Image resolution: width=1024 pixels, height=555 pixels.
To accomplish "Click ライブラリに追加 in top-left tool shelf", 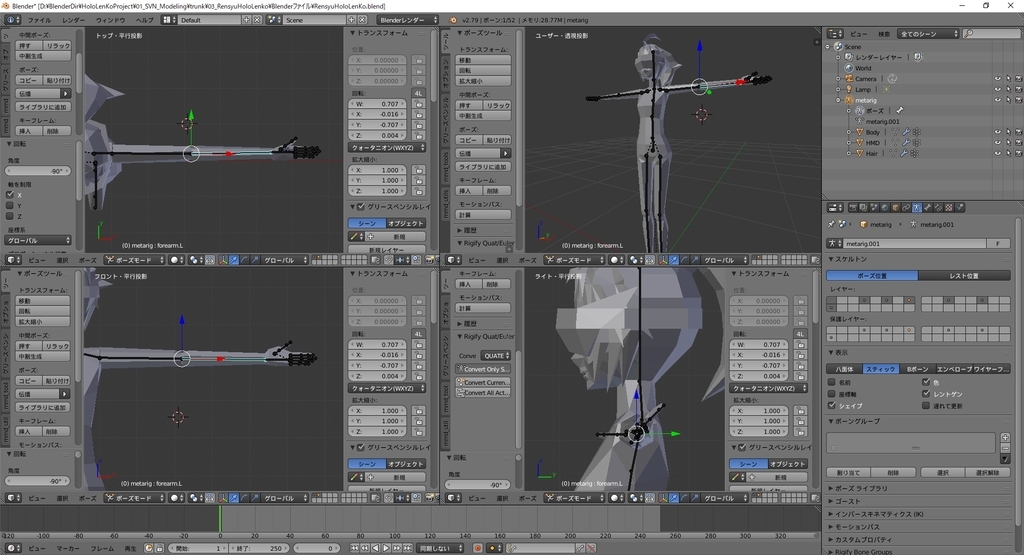I will point(43,107).
